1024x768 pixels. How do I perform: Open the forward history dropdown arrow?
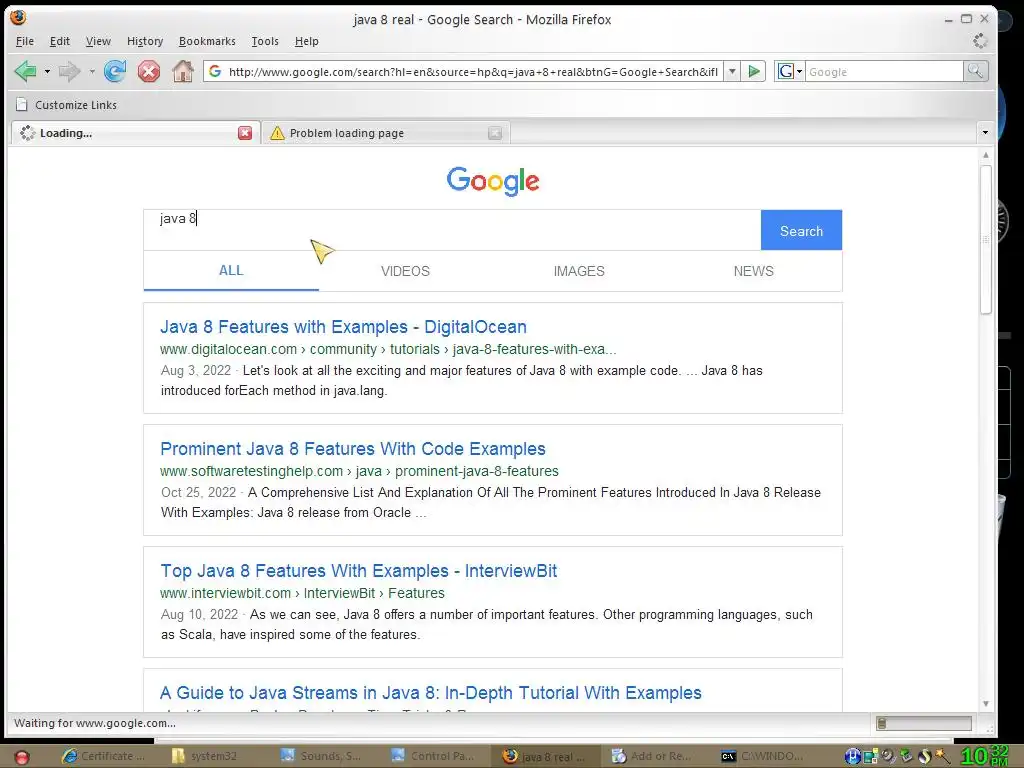click(x=91, y=71)
